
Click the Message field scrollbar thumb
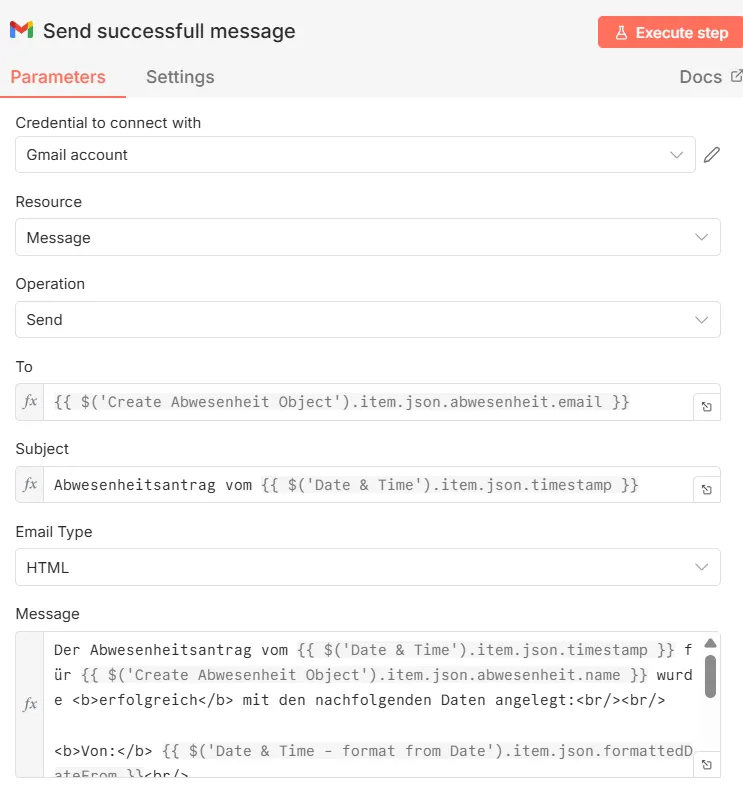[710, 675]
